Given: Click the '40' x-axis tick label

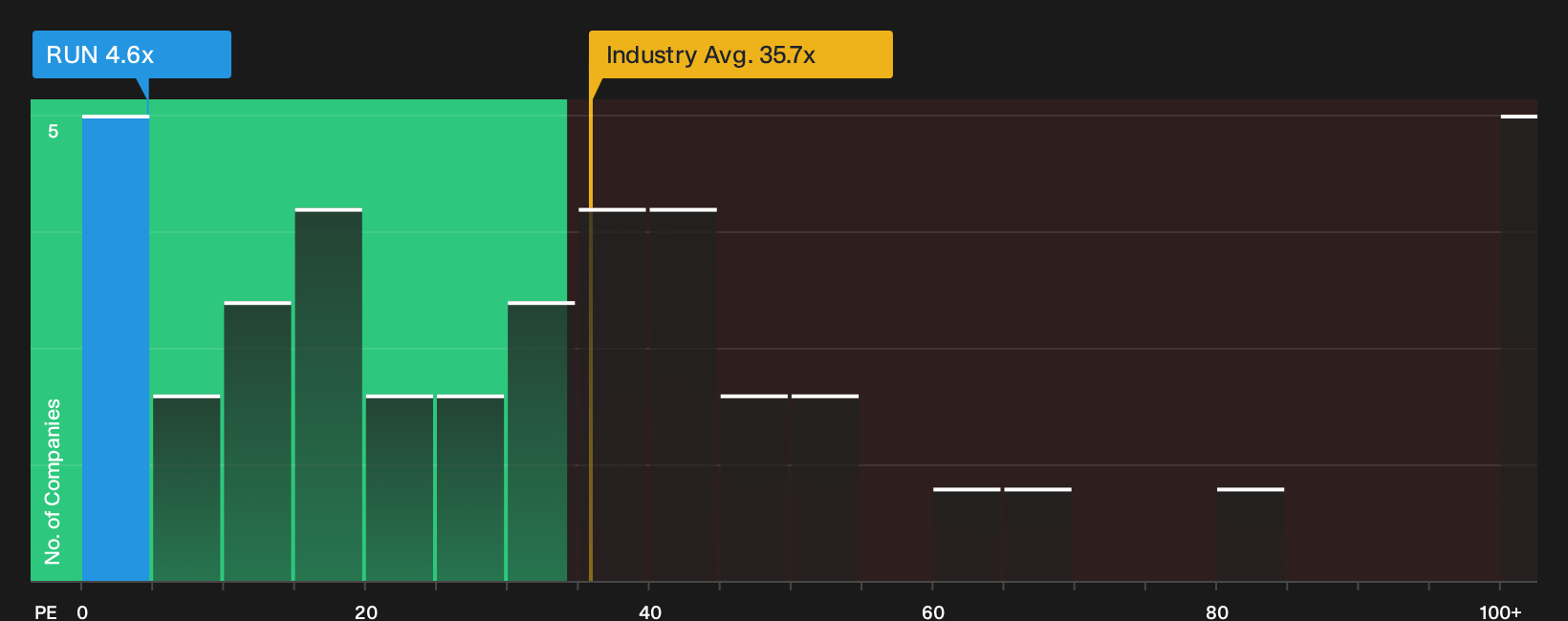Looking at the screenshot, I should [x=650, y=611].
